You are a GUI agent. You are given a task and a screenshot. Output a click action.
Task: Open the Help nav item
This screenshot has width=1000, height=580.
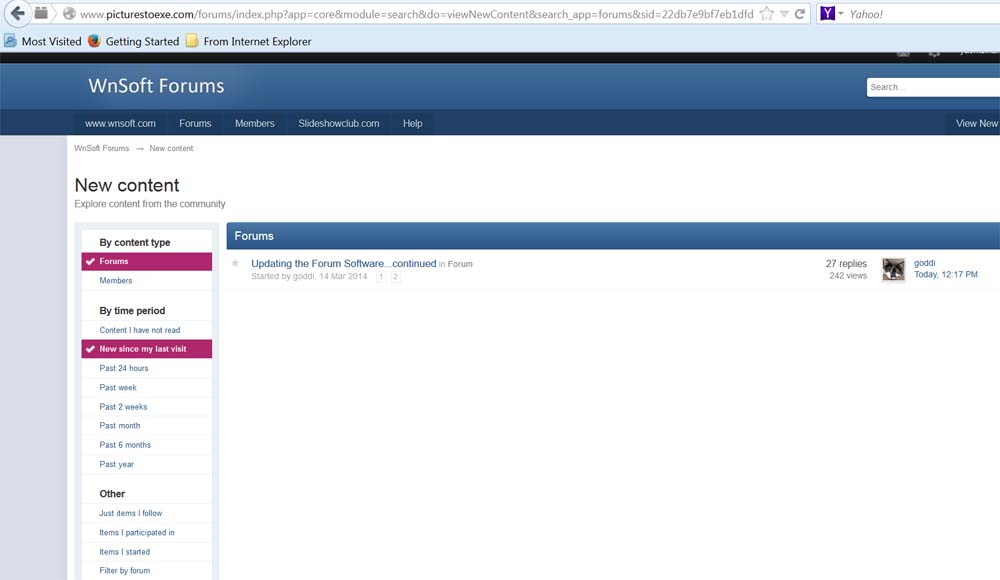(413, 123)
